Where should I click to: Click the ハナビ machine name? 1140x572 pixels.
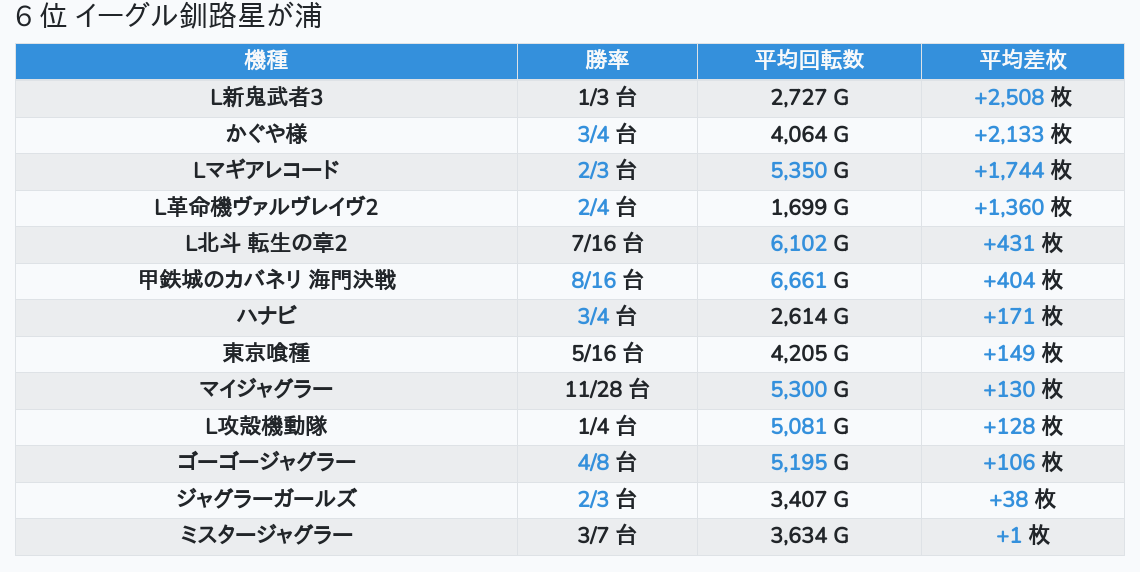pos(266,317)
